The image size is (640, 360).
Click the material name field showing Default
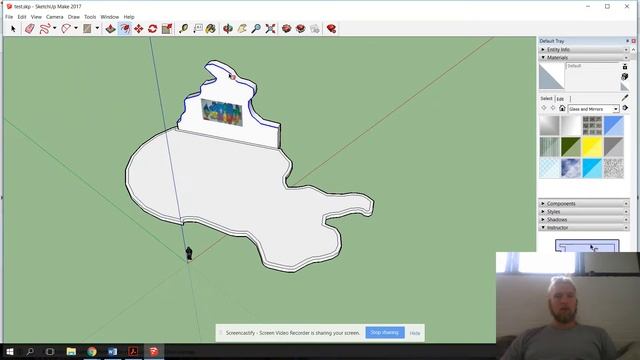point(592,66)
